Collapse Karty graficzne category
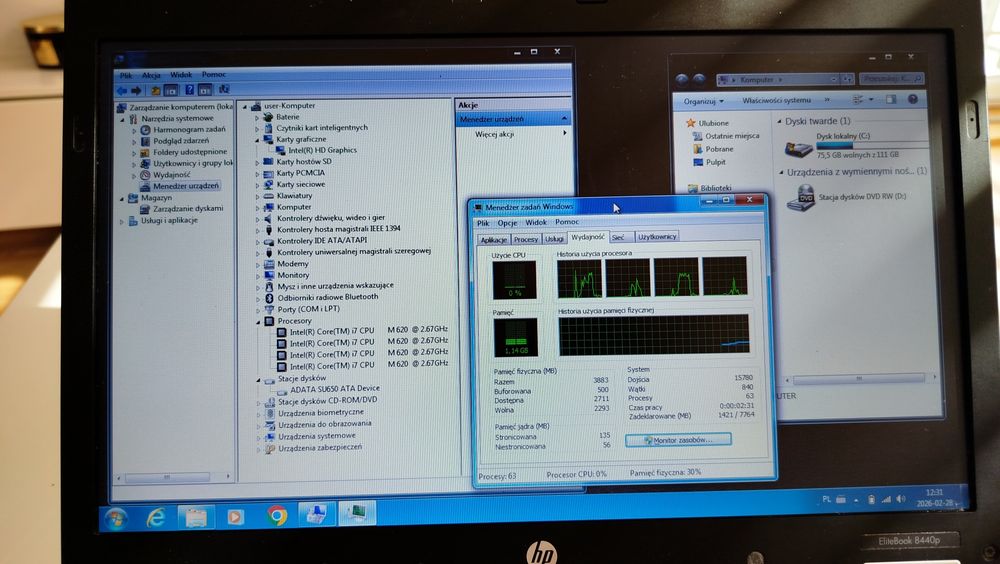The height and width of the screenshot is (564, 1000). [x=258, y=140]
